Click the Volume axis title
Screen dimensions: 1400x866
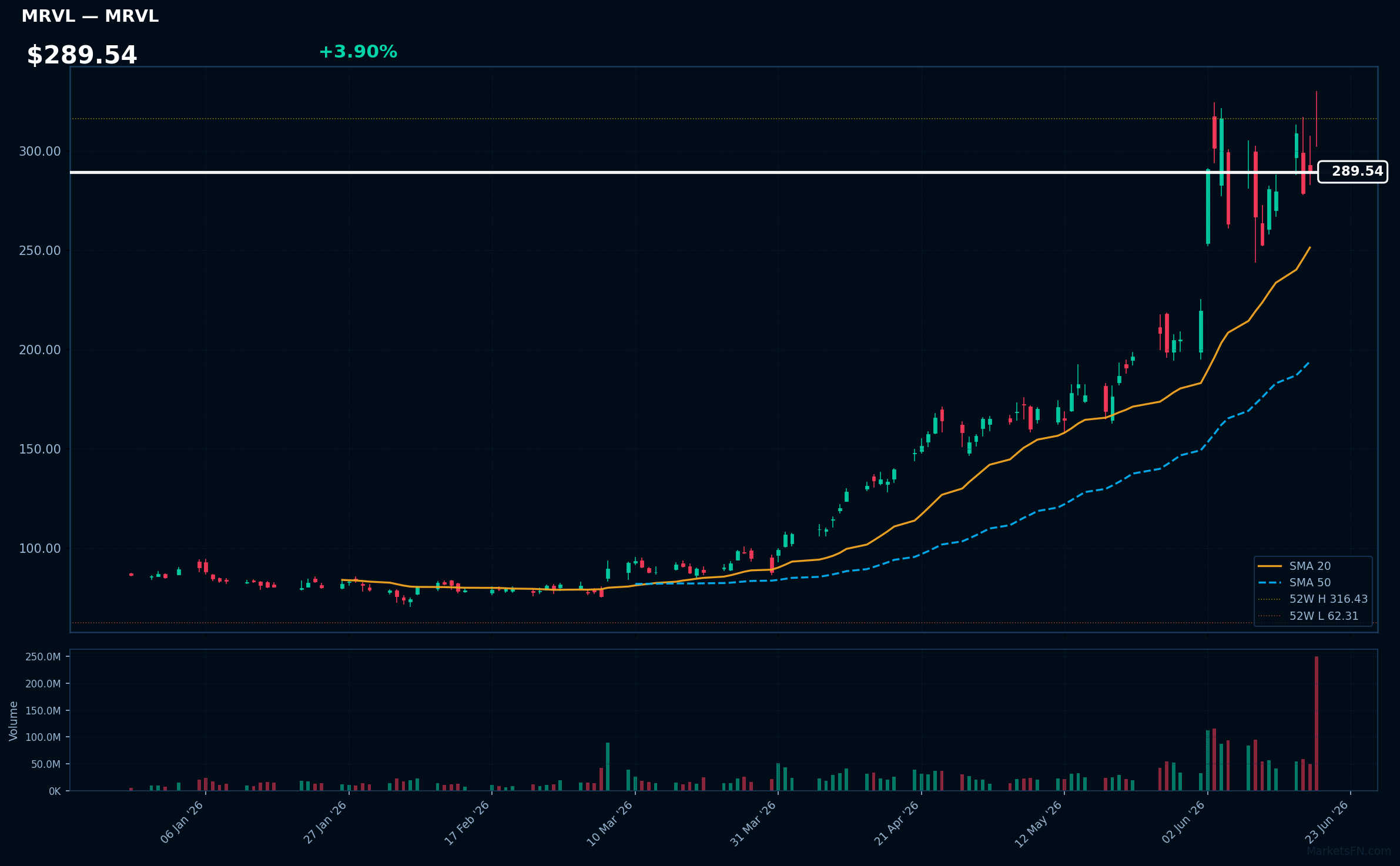[x=14, y=721]
